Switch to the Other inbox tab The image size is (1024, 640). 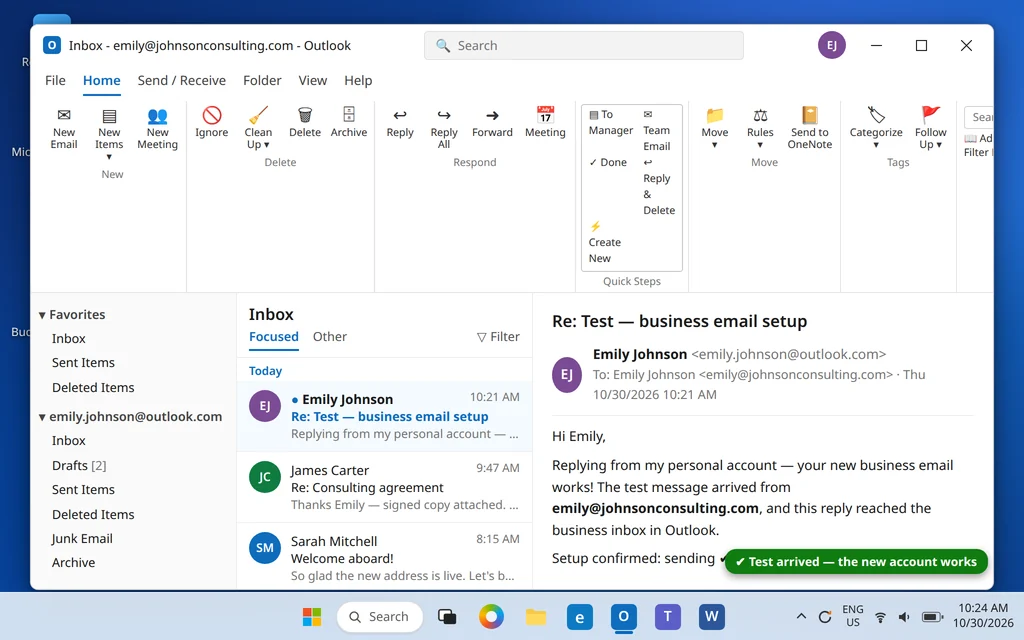[330, 336]
